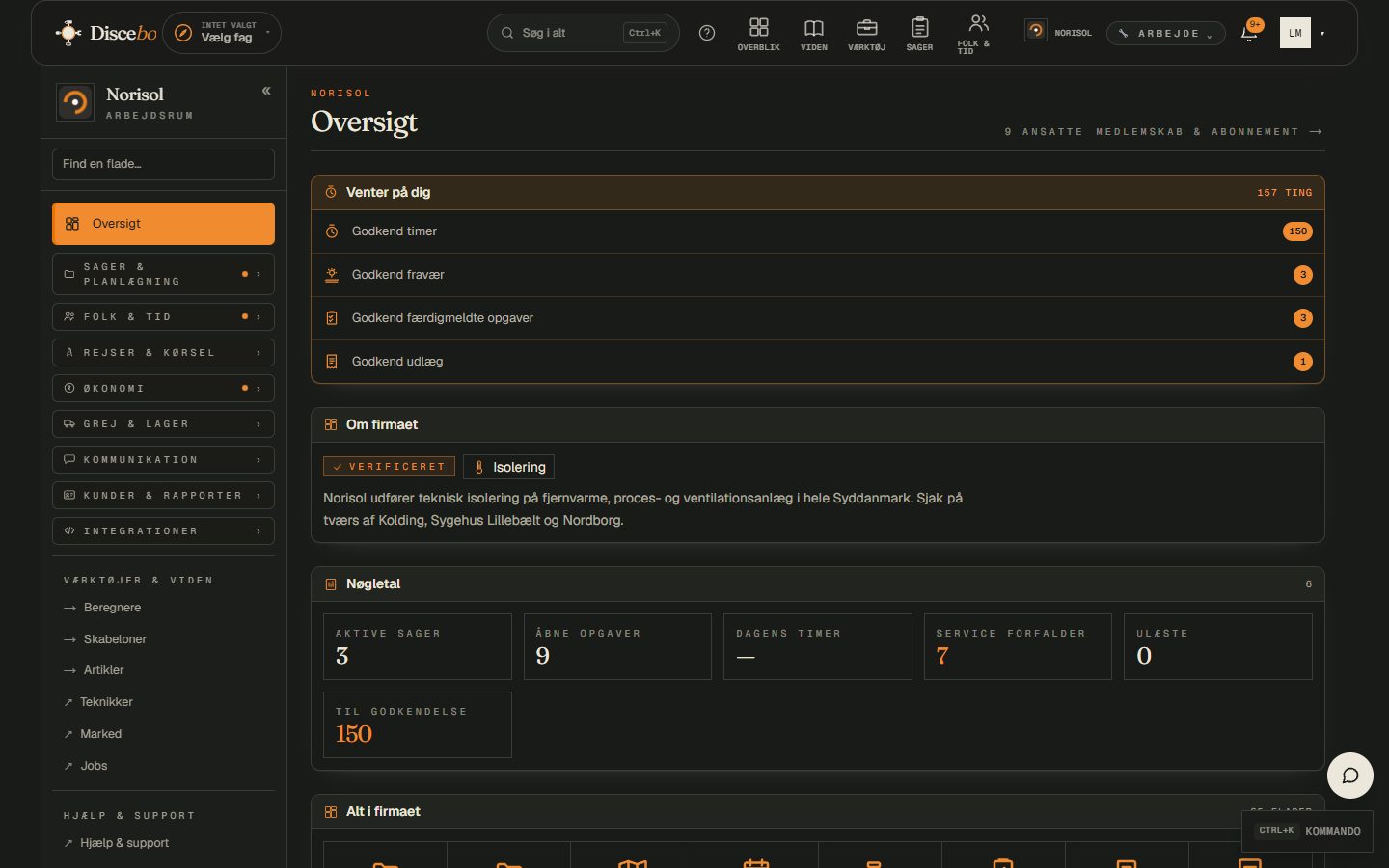
Task: Open Aktive sager stat card
Action: [x=418, y=646]
